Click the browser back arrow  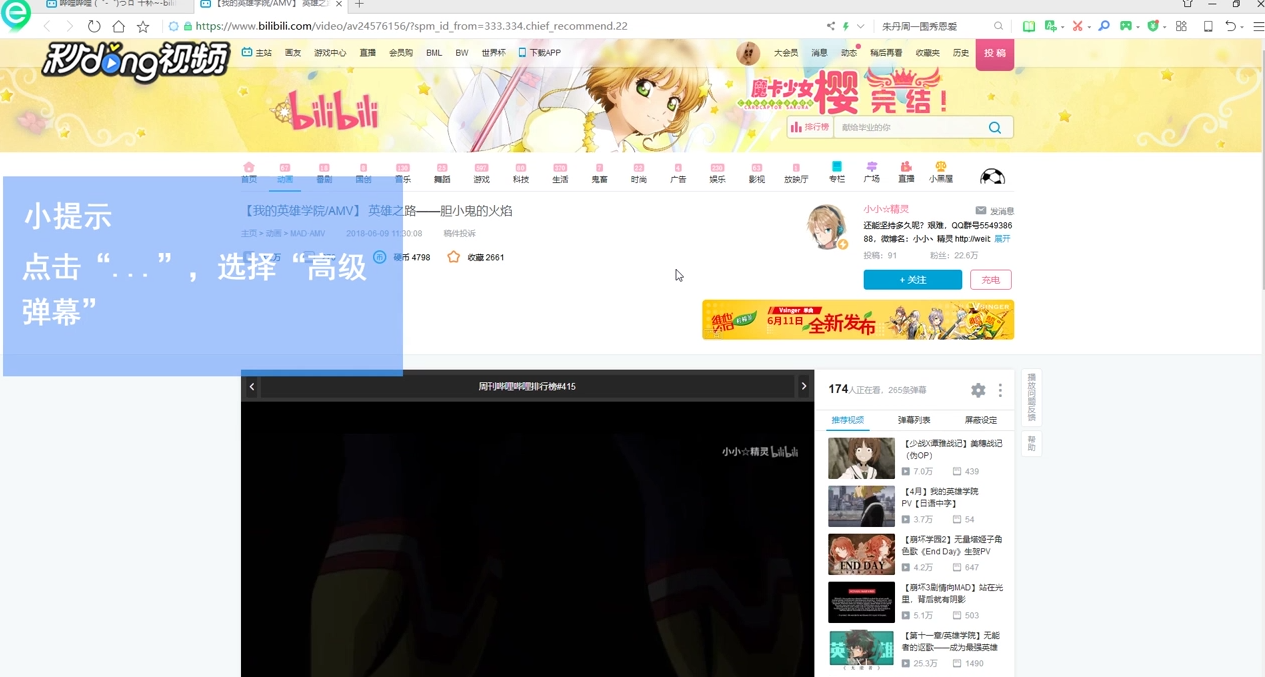point(46,26)
